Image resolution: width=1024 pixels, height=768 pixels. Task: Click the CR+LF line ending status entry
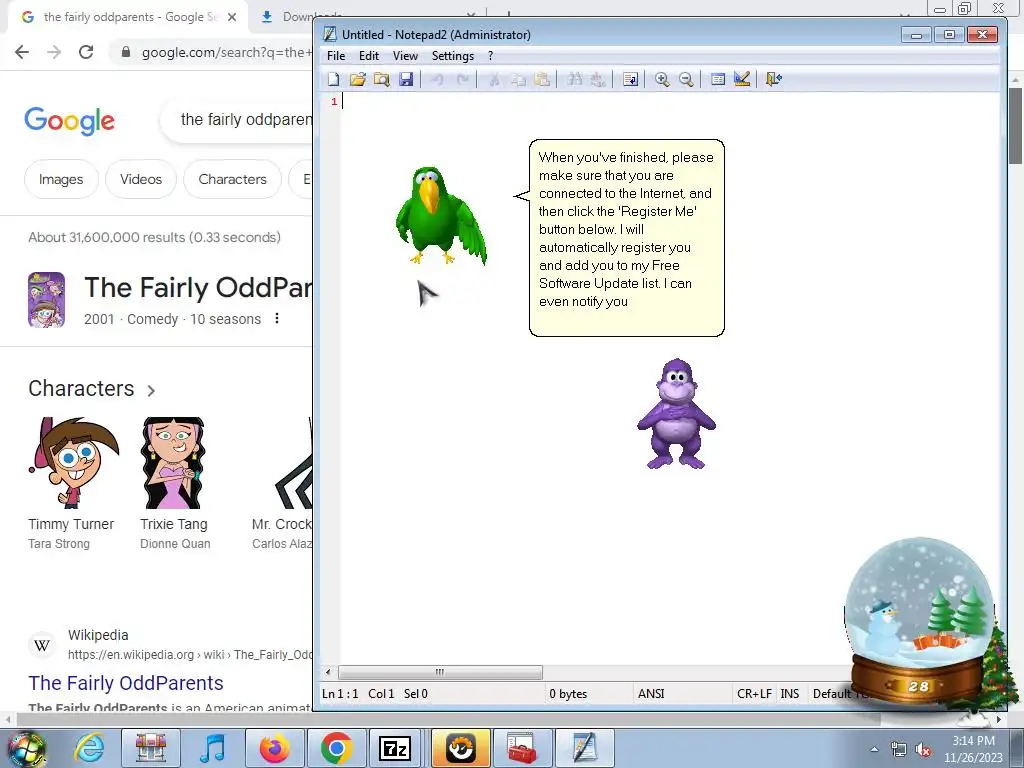(754, 694)
